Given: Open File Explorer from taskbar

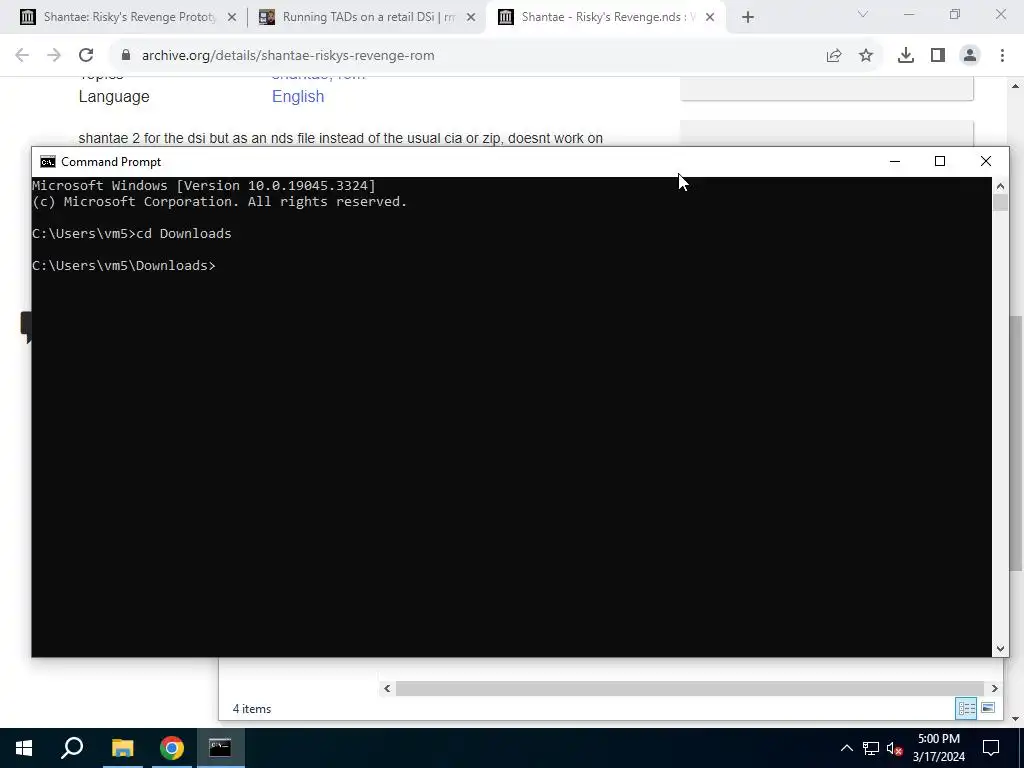Looking at the screenshot, I should 122,748.
